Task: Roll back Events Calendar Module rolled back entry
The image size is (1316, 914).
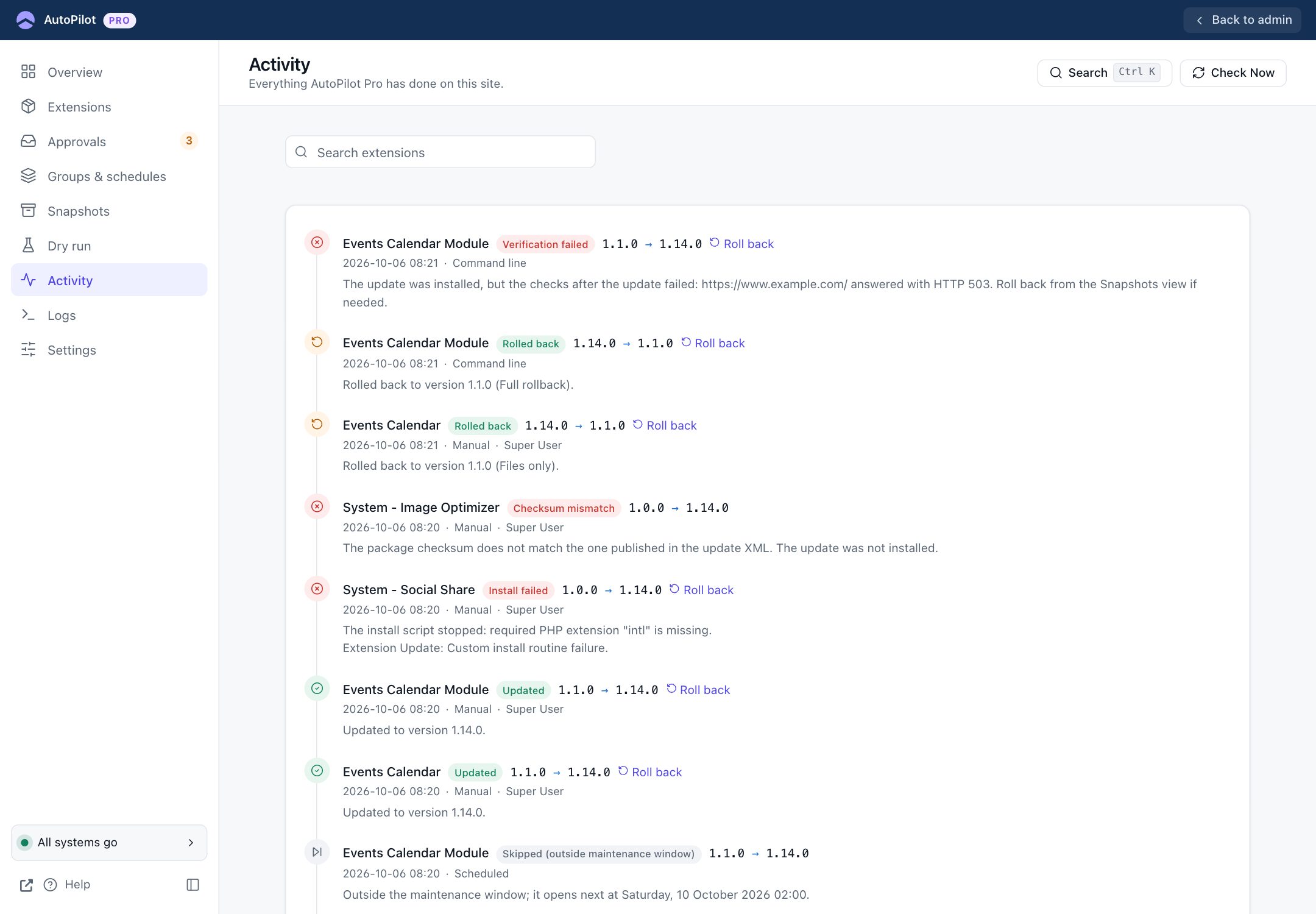Action: (x=713, y=343)
